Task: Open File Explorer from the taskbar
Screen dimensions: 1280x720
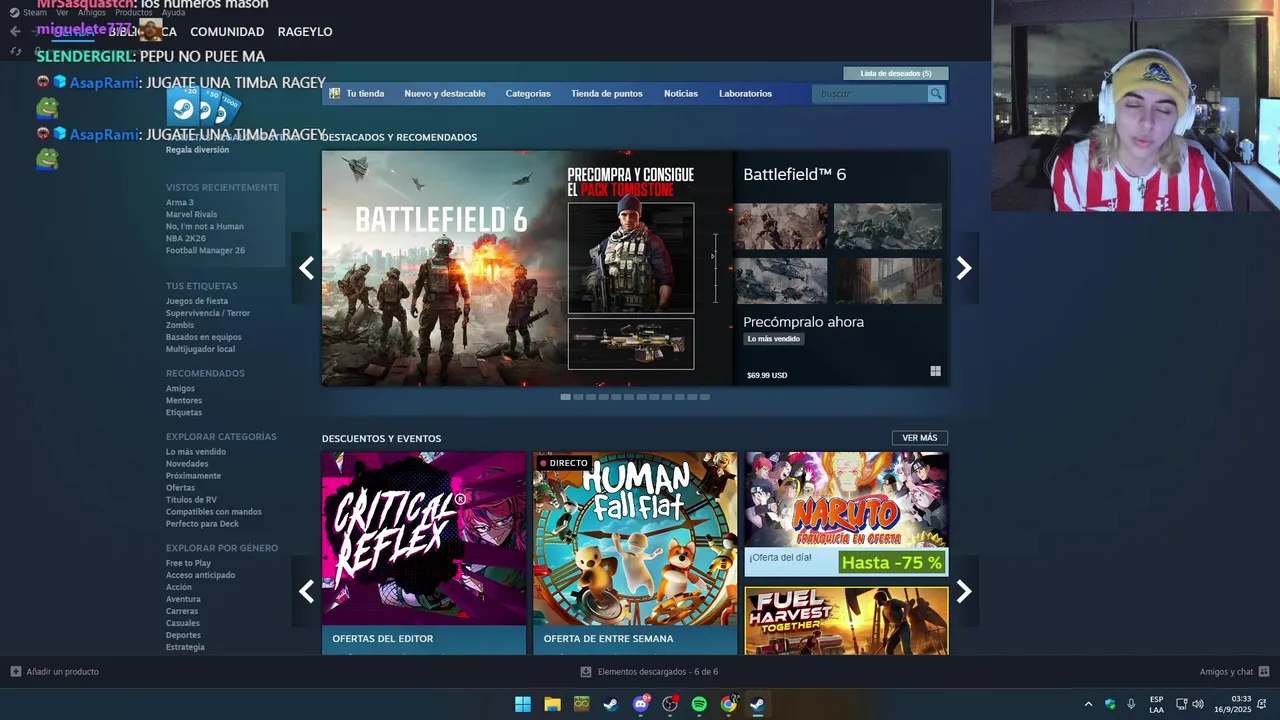Action: coord(552,704)
